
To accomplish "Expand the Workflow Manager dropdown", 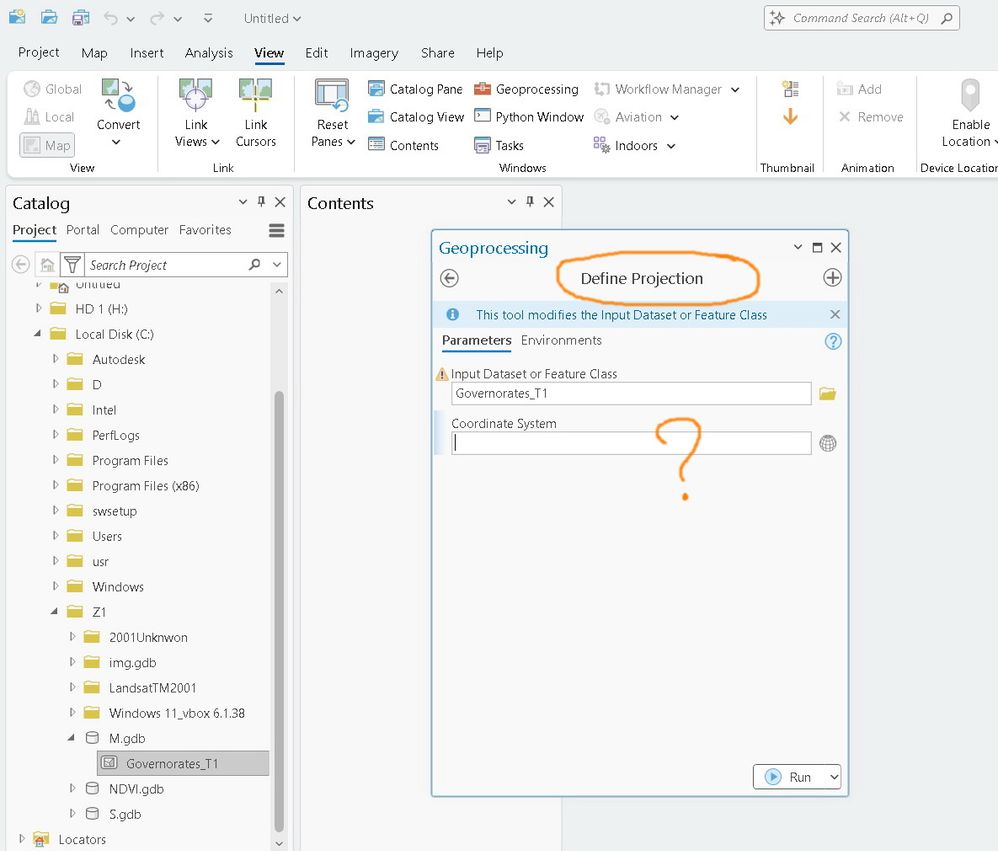I will [735, 90].
